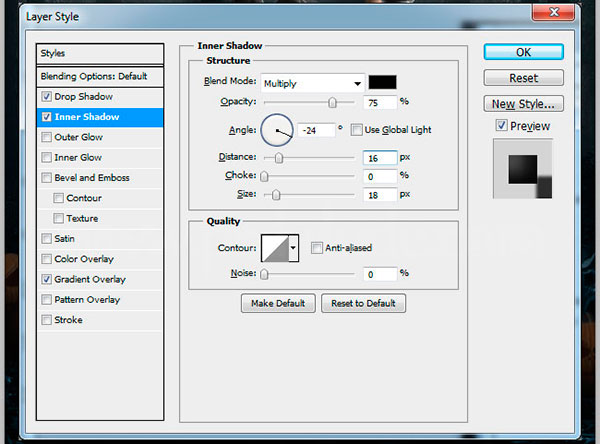
Task: Open the Contour picker dropdown arrow
Action: [293, 248]
